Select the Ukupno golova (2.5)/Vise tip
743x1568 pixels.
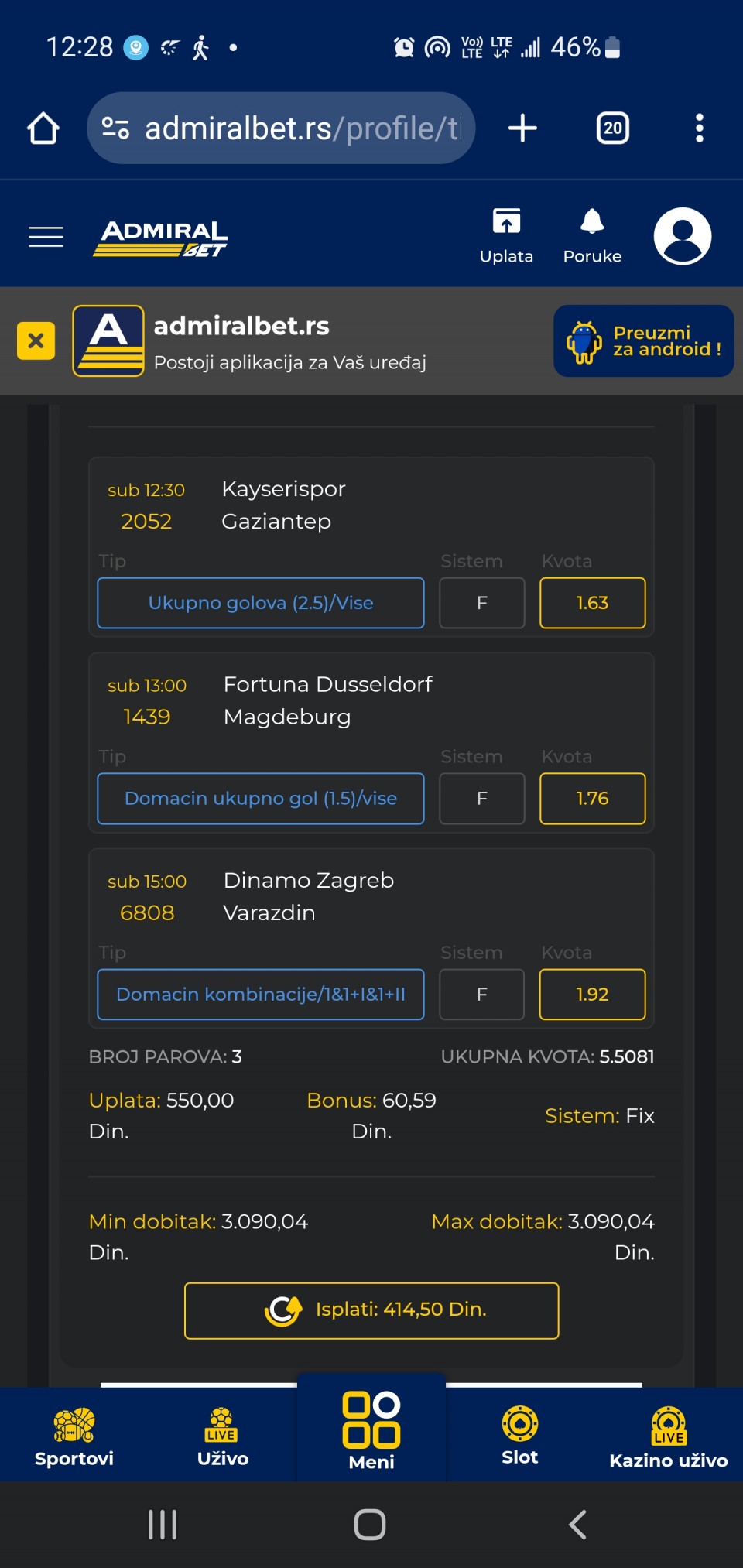tap(261, 603)
